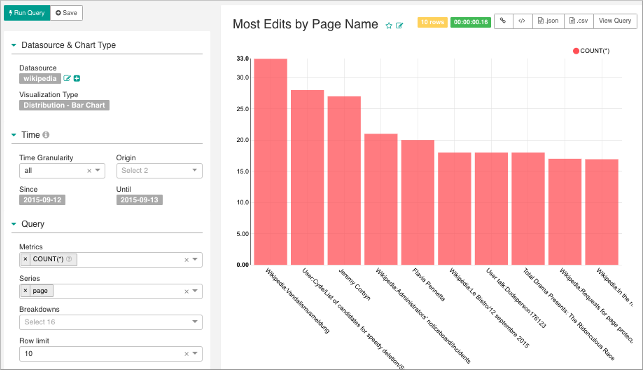Collapse the Datasource & Chart Type section
This screenshot has height=370, width=643.
point(14,45)
